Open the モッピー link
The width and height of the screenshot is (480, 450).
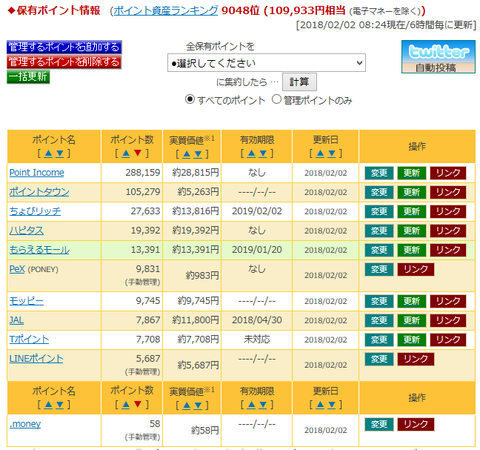pos(26,301)
